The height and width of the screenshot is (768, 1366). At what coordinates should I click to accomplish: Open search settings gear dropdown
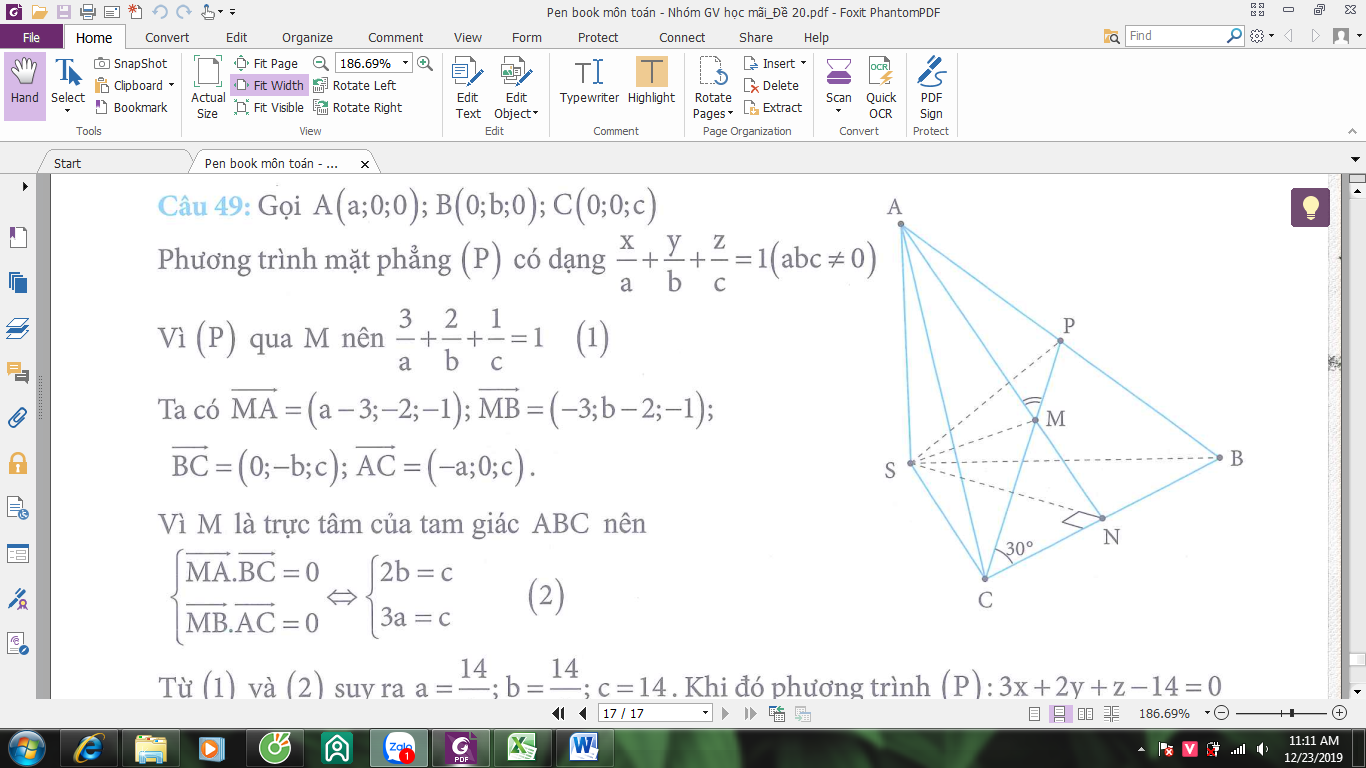point(1261,36)
